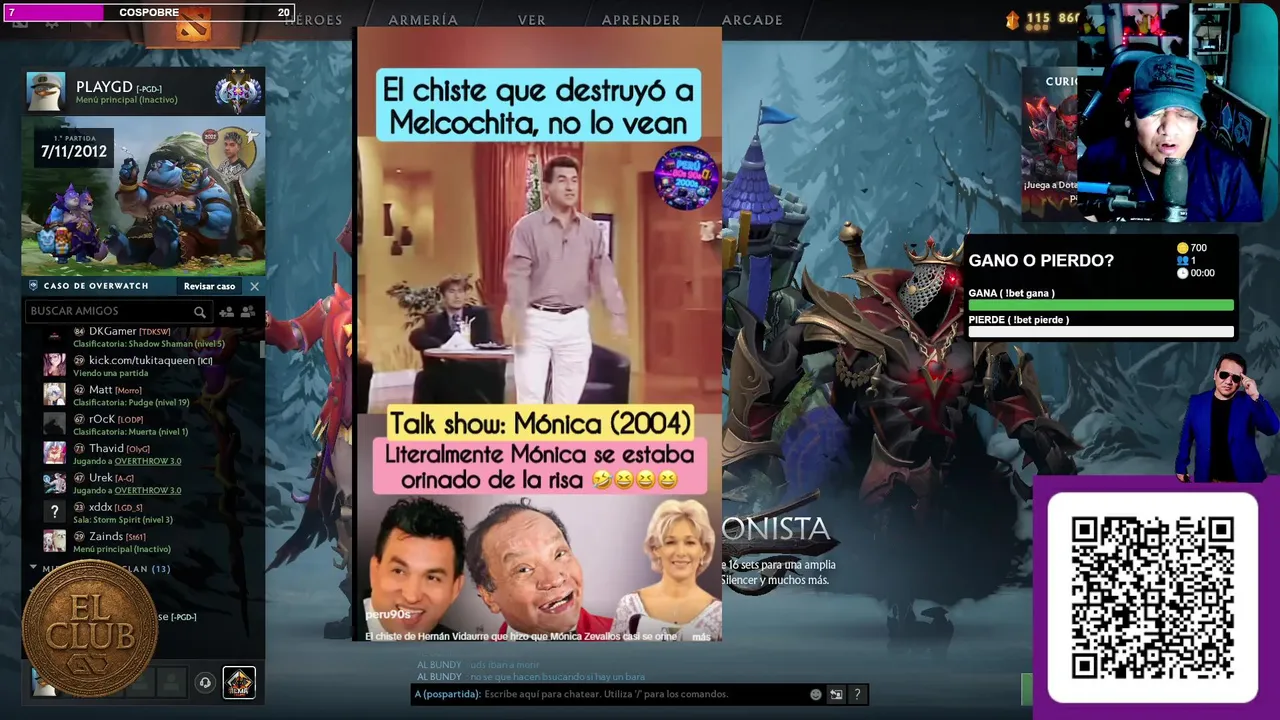Click the bet countdown clock icon
This screenshot has width=1280, height=720.
pos(1182,273)
